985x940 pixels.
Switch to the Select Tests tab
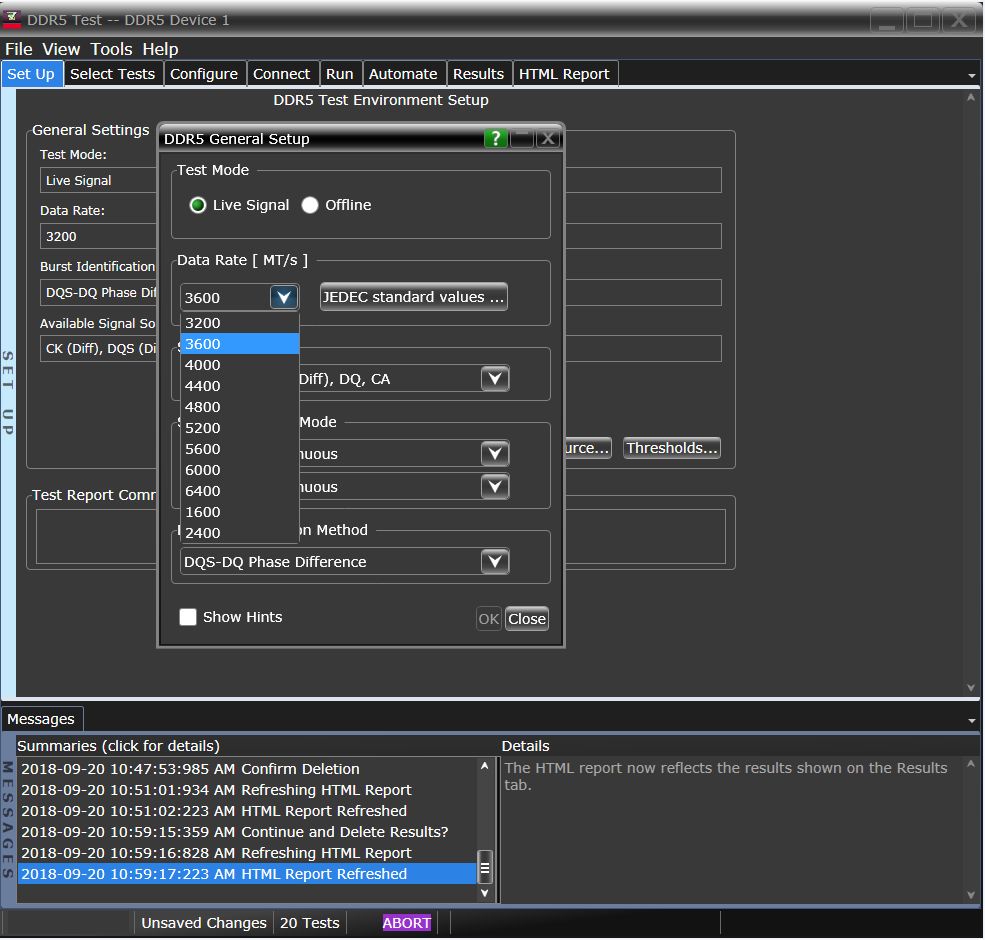tap(112, 74)
